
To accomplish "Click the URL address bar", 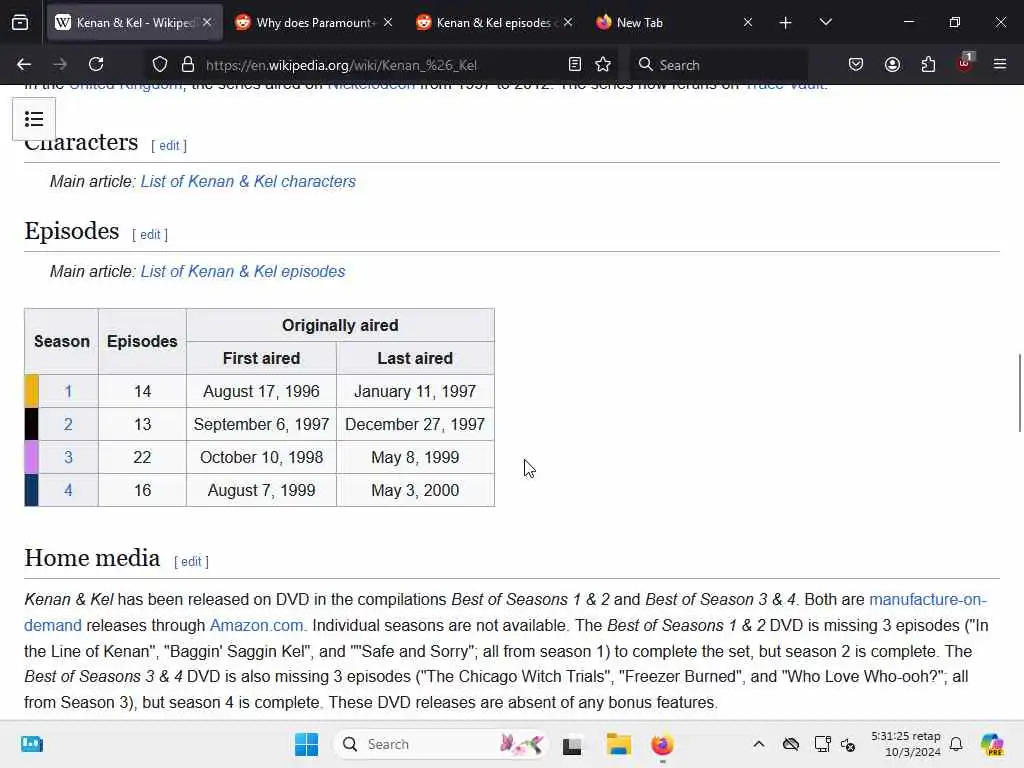I will tap(379, 65).
